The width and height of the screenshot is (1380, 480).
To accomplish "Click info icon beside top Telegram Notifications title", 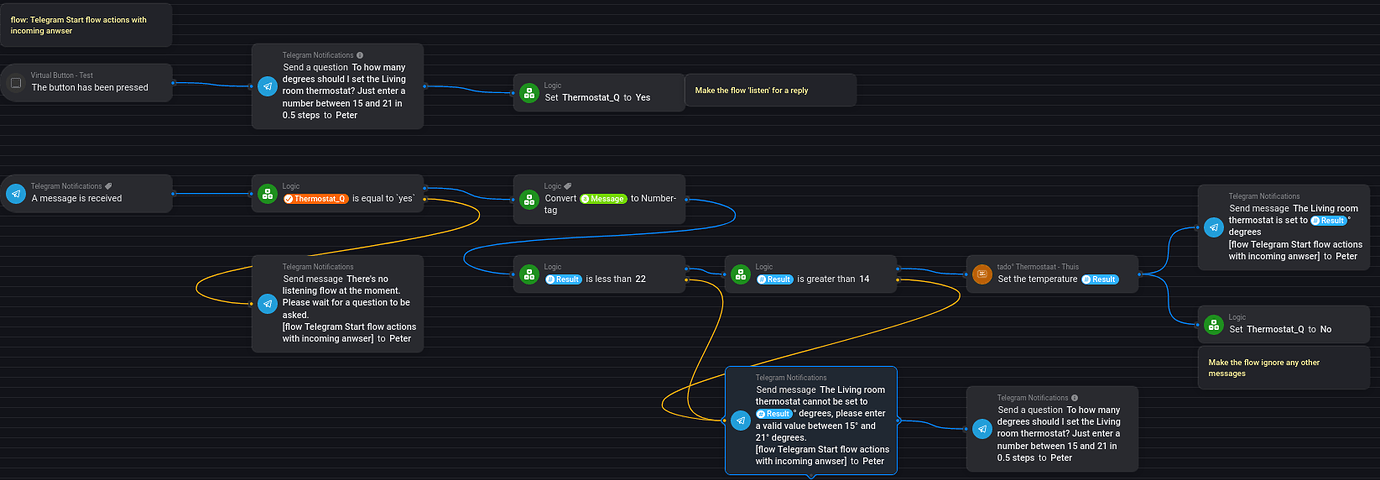I will pyautogui.click(x=360, y=55).
